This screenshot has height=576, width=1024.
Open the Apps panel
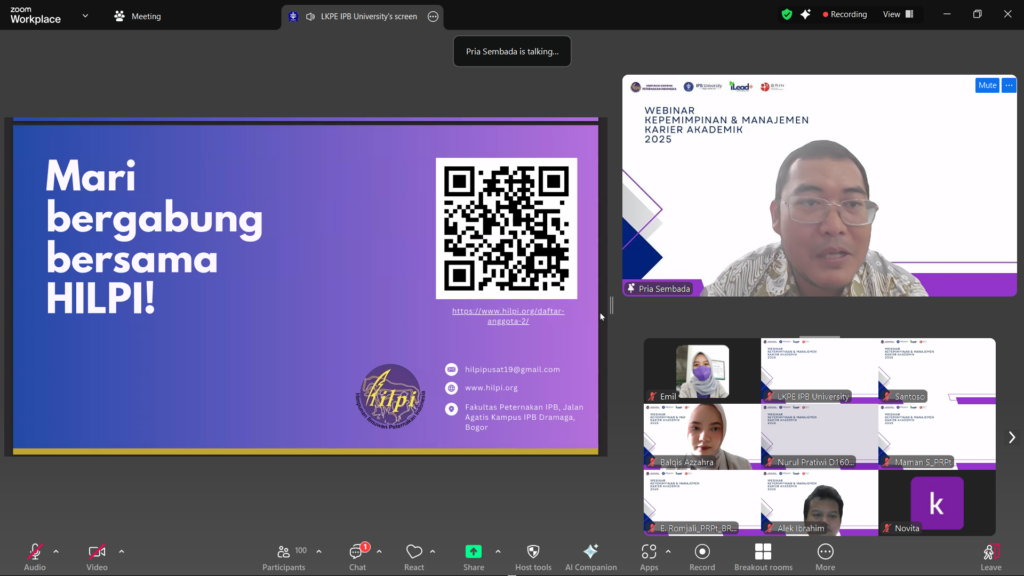648,556
